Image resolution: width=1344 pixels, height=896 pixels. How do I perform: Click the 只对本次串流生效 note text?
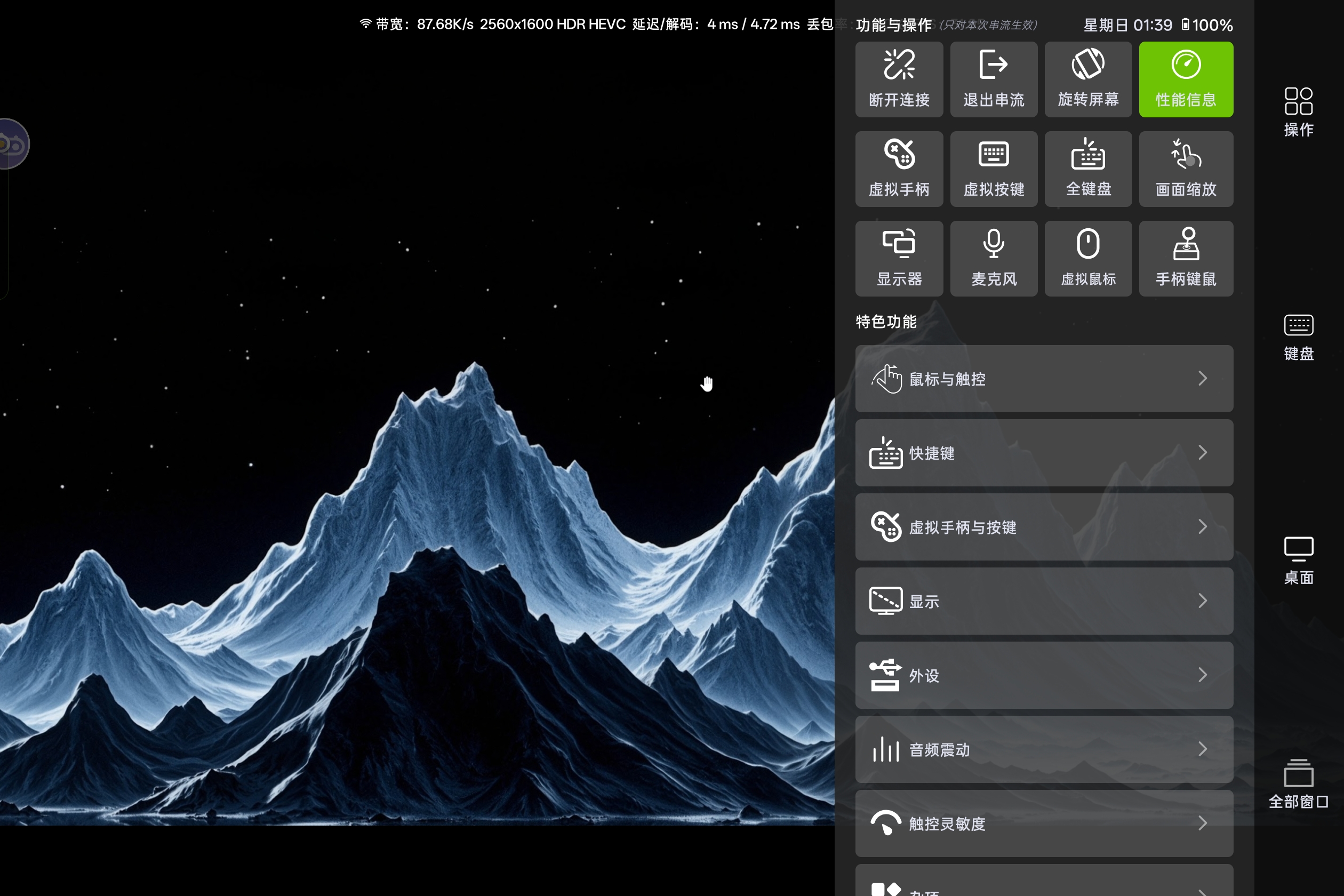click(x=988, y=25)
